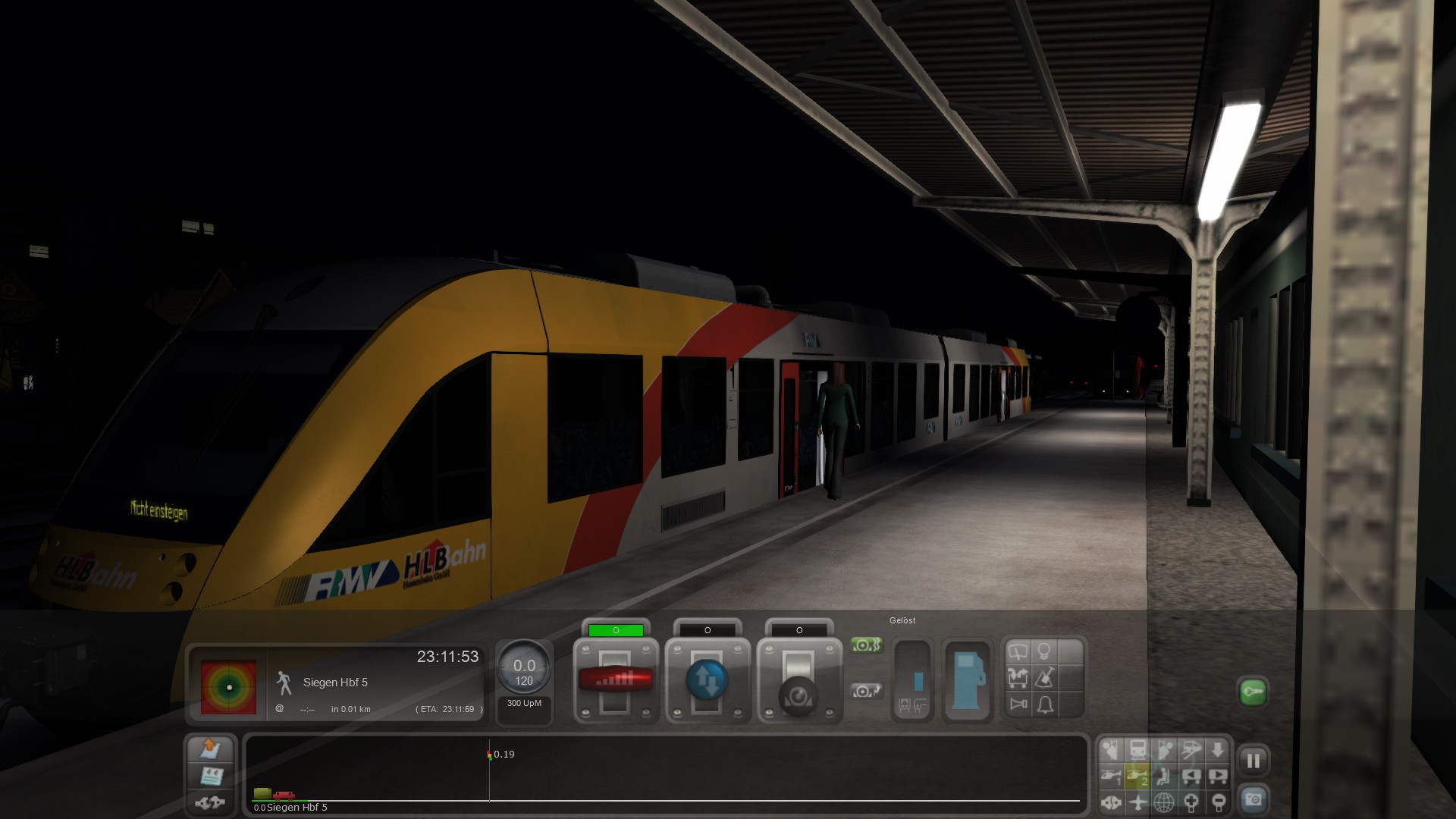Click the 0.19 signal marker on track

(x=489, y=755)
